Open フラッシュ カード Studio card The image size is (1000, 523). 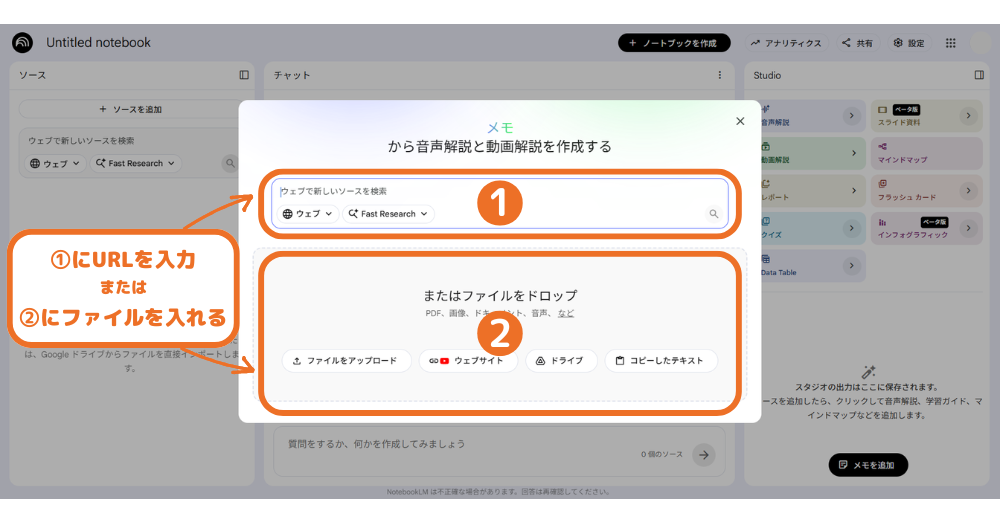click(927, 191)
